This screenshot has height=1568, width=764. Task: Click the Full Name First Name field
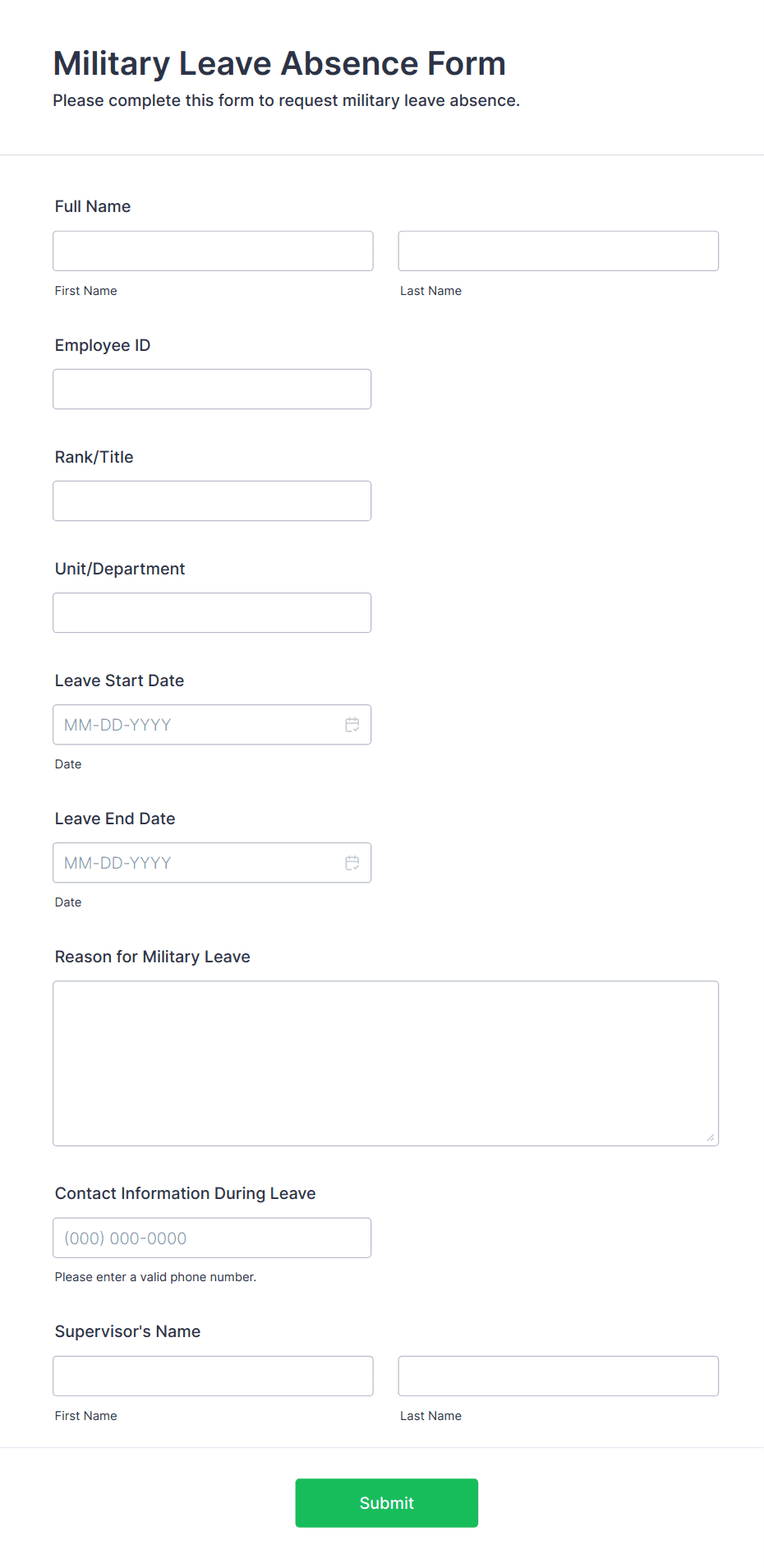(213, 251)
